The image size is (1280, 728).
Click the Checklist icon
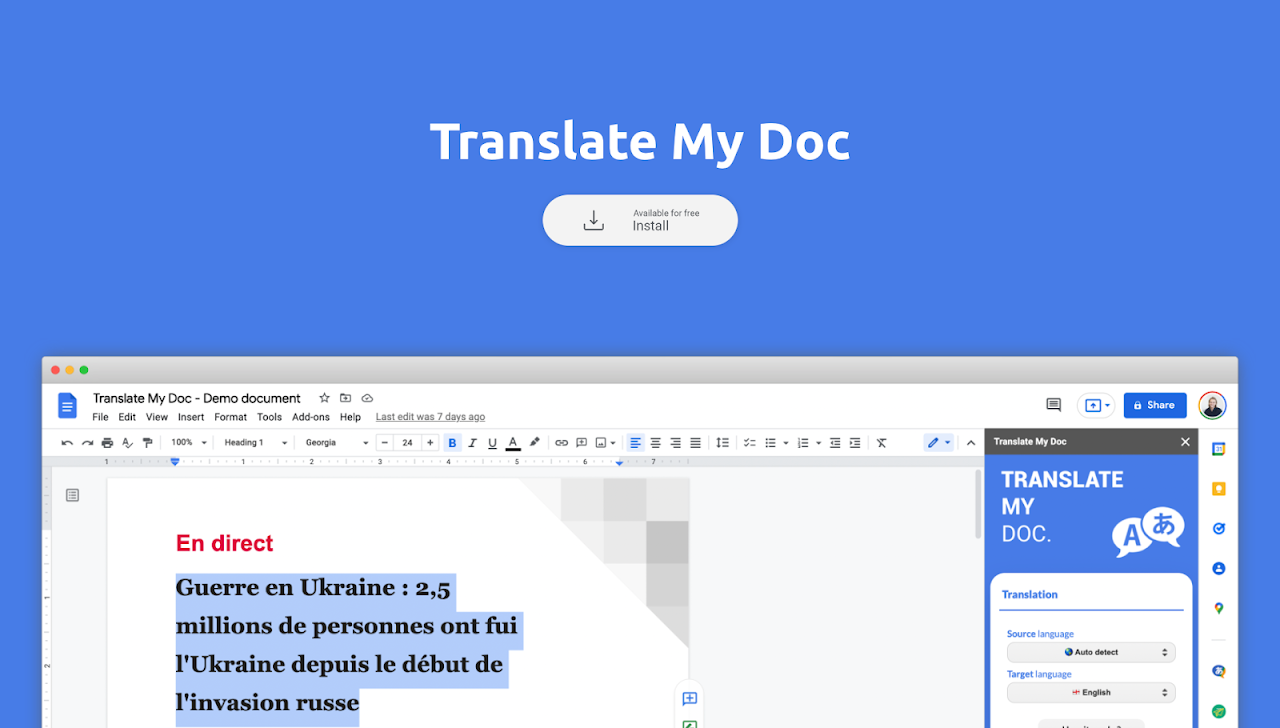click(749, 443)
